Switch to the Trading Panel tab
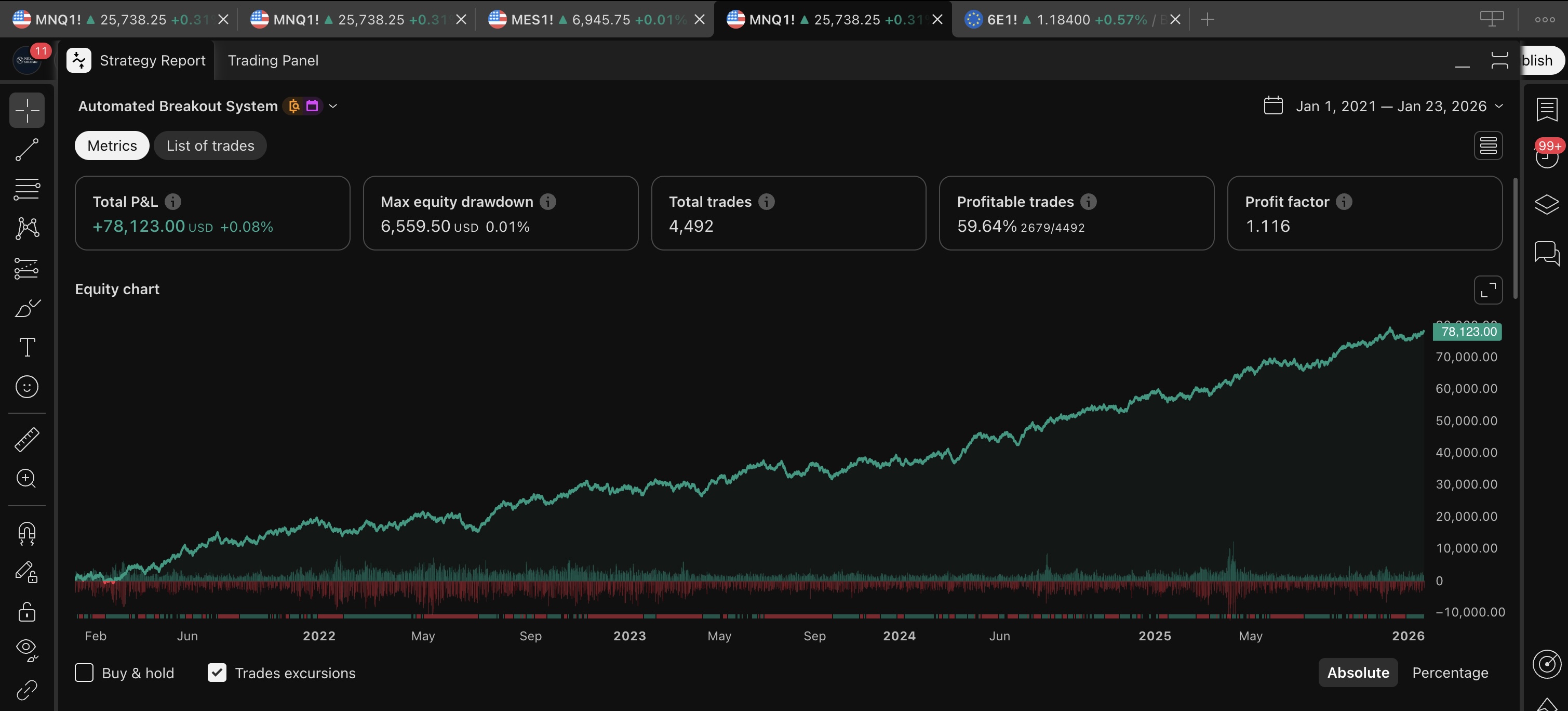The height and width of the screenshot is (711, 1568). tap(273, 60)
